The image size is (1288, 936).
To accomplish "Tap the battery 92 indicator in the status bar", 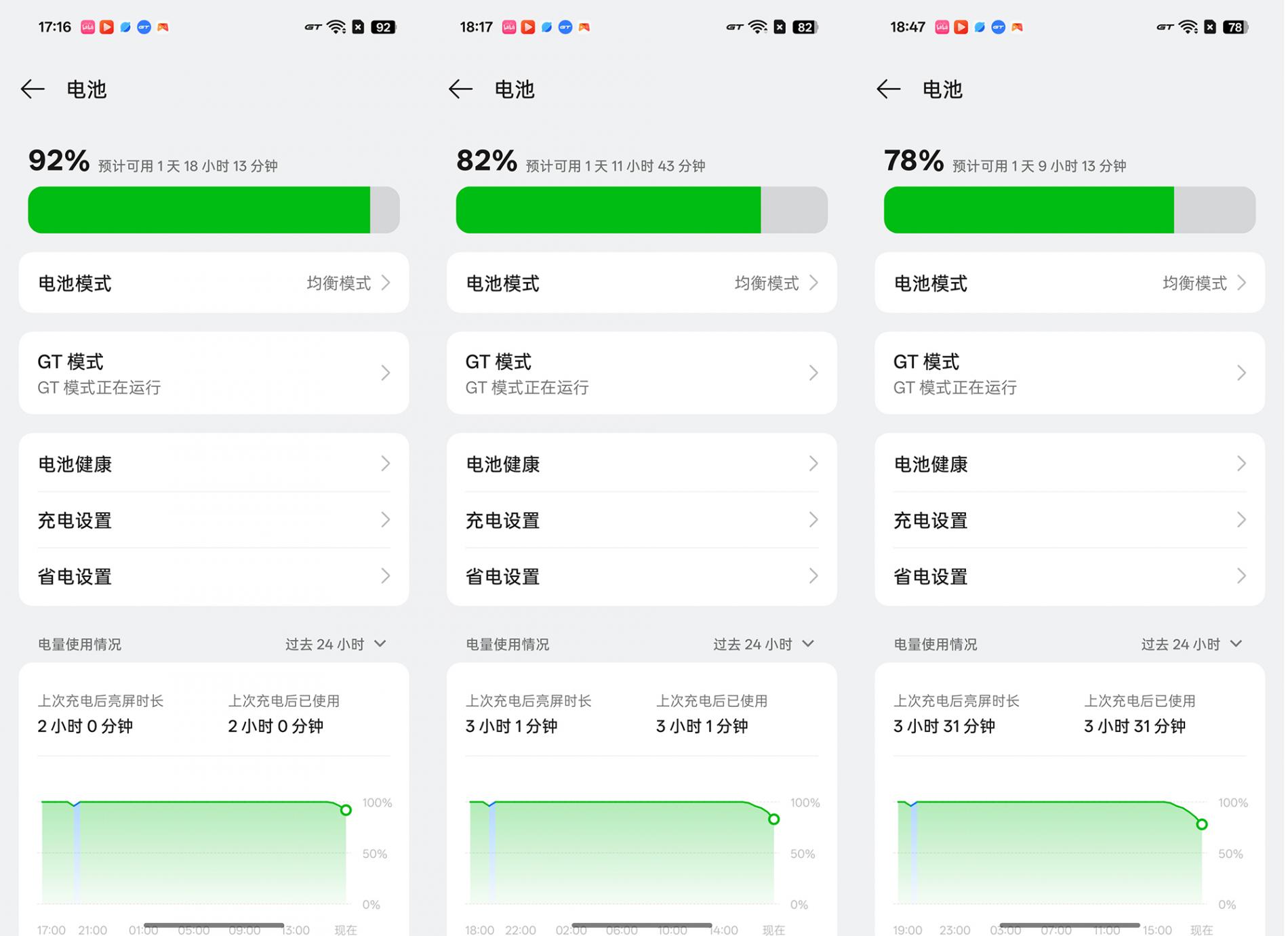I will 384,27.
